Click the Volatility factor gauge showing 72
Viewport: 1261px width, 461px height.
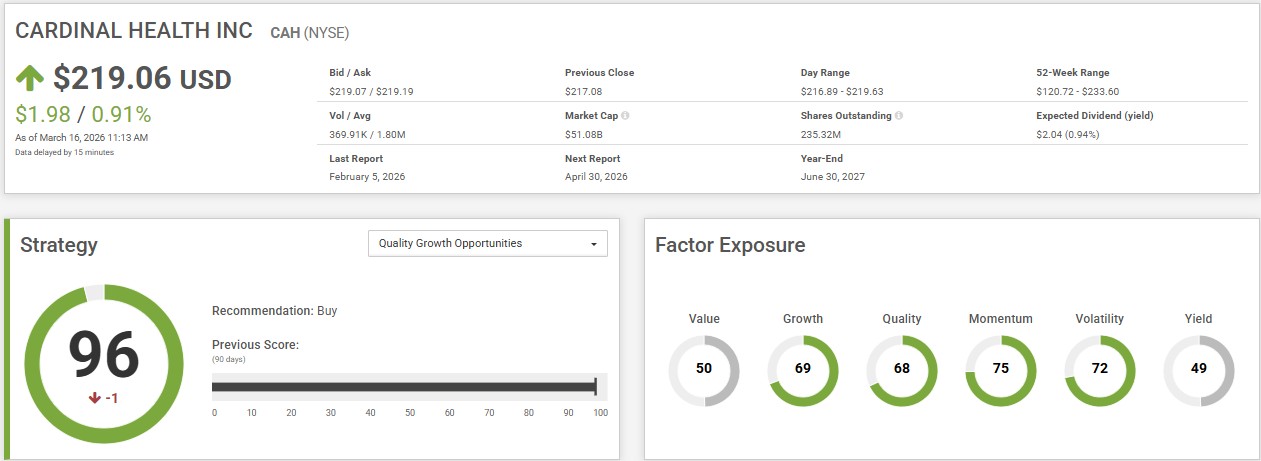tap(1099, 369)
